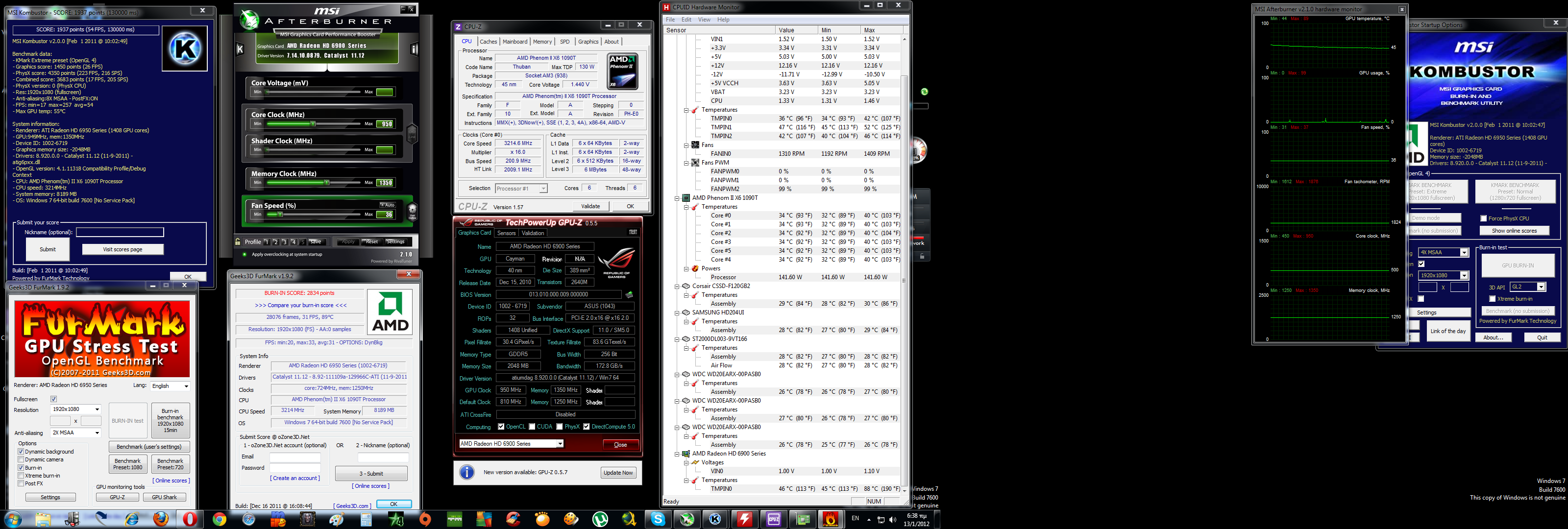Enable Dynamic camera option in FurMark
Viewport: 1568px width, 529px height.
(21, 459)
